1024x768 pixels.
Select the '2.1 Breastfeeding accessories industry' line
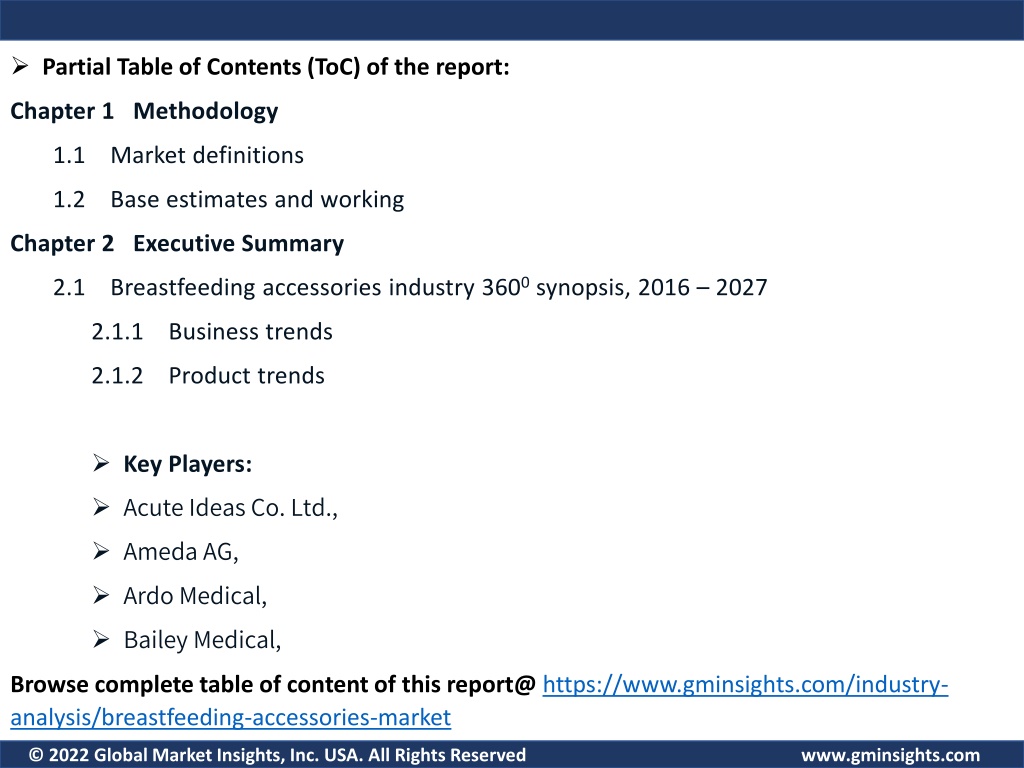[410, 287]
